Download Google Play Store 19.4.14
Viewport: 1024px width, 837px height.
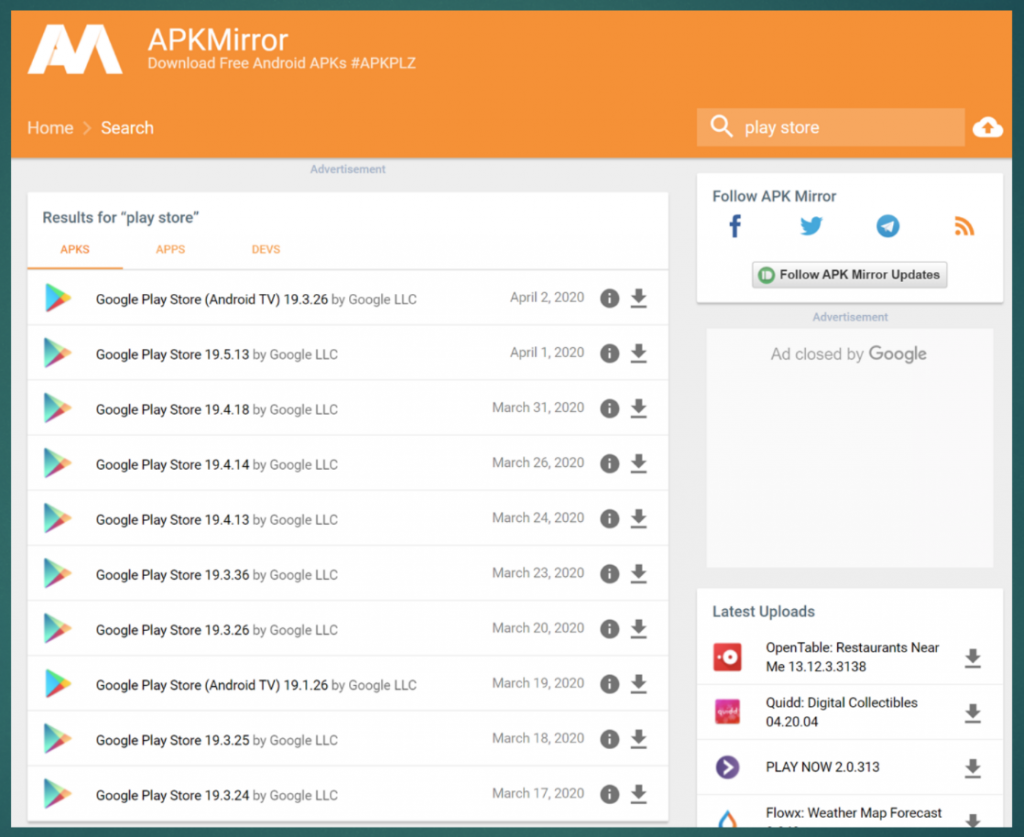pos(639,464)
